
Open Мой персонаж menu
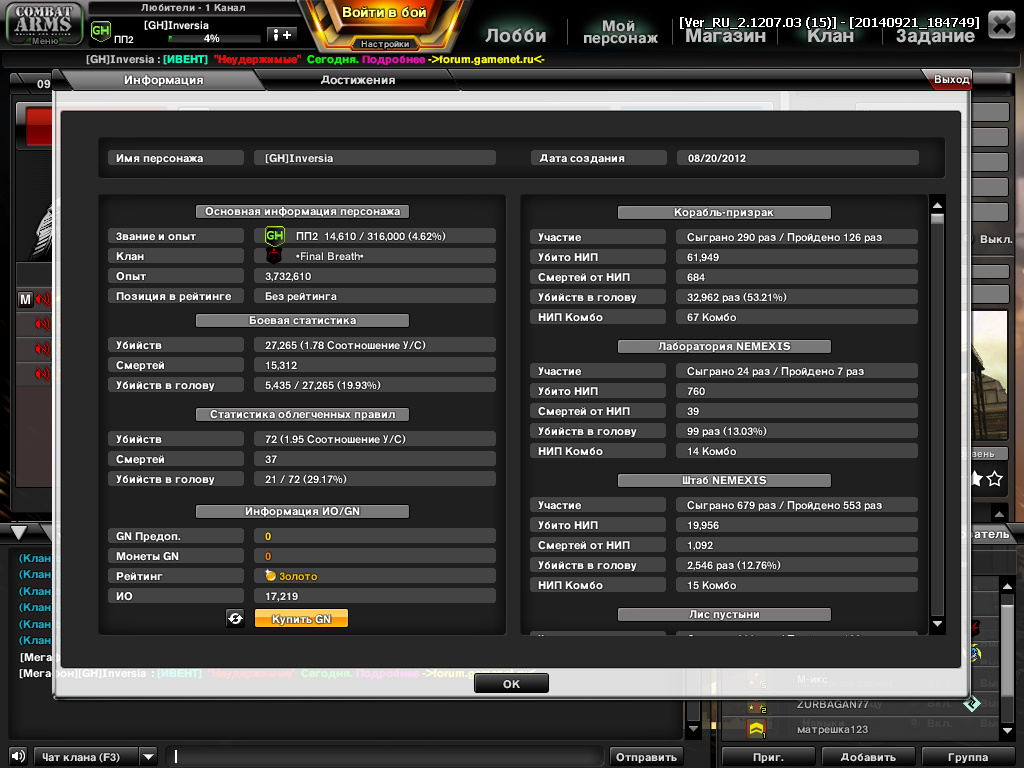click(x=620, y=32)
